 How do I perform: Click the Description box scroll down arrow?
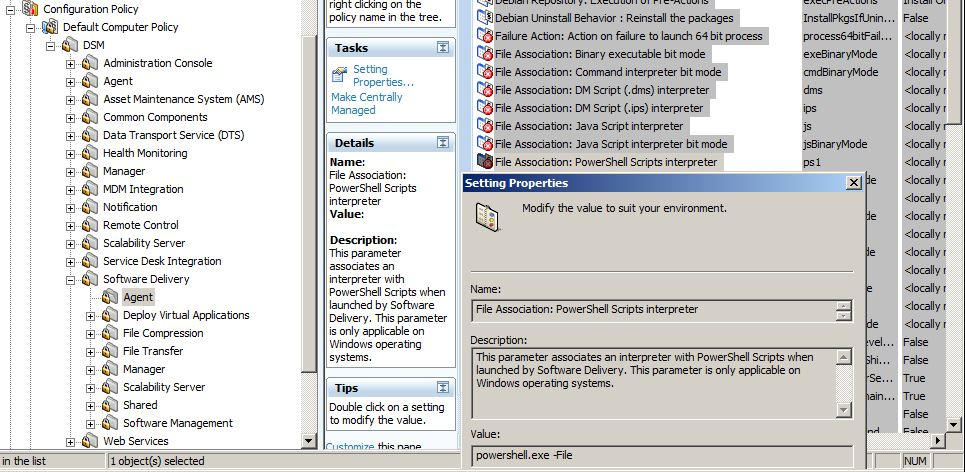click(844, 410)
